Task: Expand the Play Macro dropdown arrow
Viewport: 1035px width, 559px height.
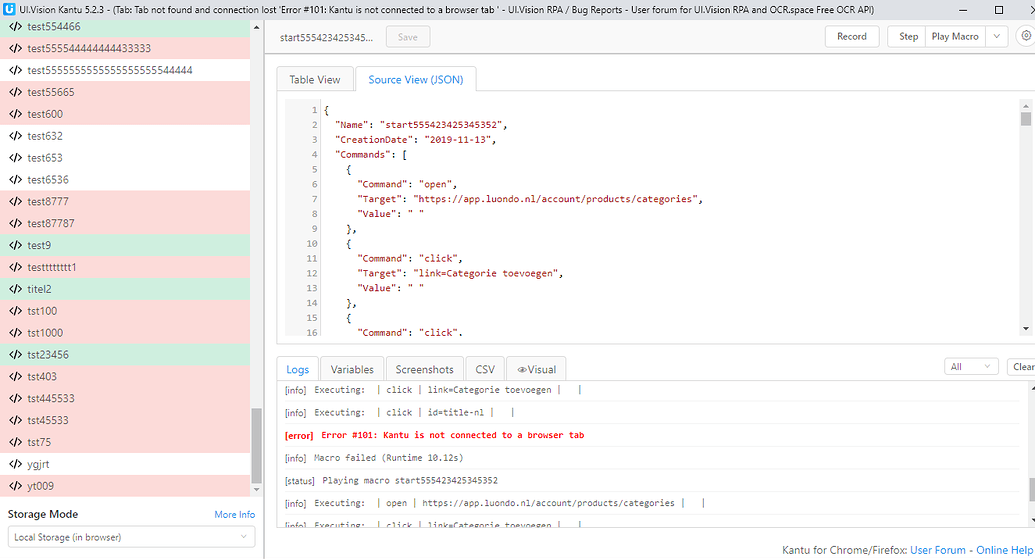Action: click(x=996, y=37)
